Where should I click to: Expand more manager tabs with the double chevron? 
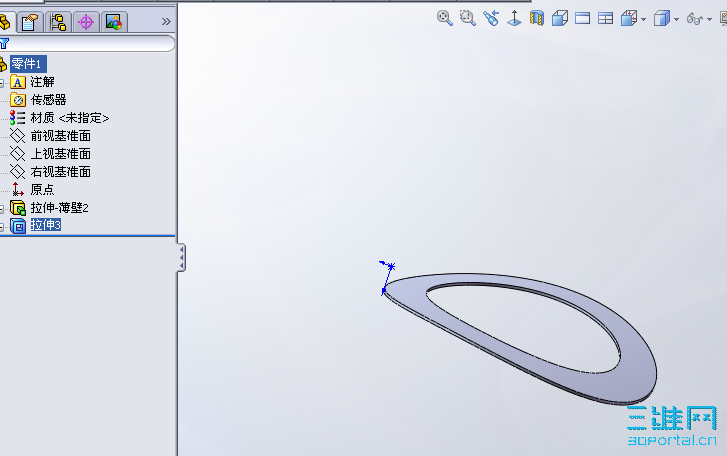[x=166, y=21]
